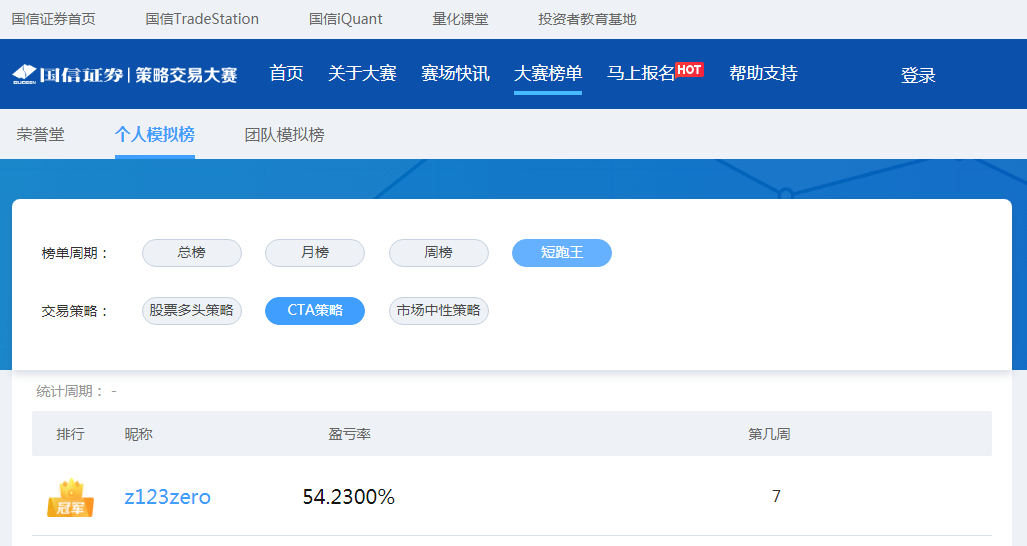Switch to the 个人模拟榜 tab
Screen dimensions: 1027x546
tap(155, 135)
